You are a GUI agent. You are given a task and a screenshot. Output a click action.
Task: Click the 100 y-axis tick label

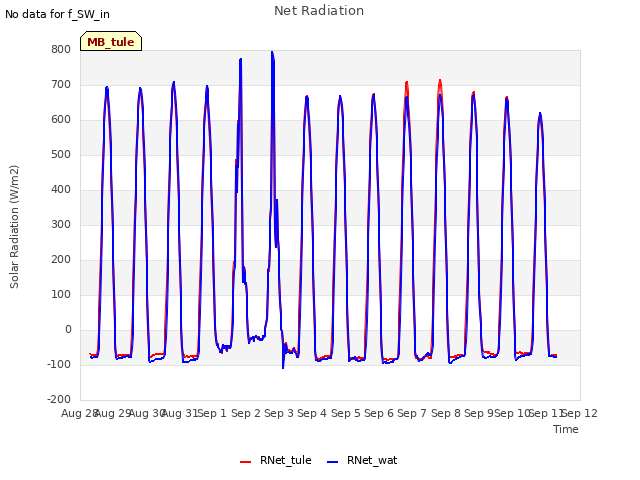point(61,294)
